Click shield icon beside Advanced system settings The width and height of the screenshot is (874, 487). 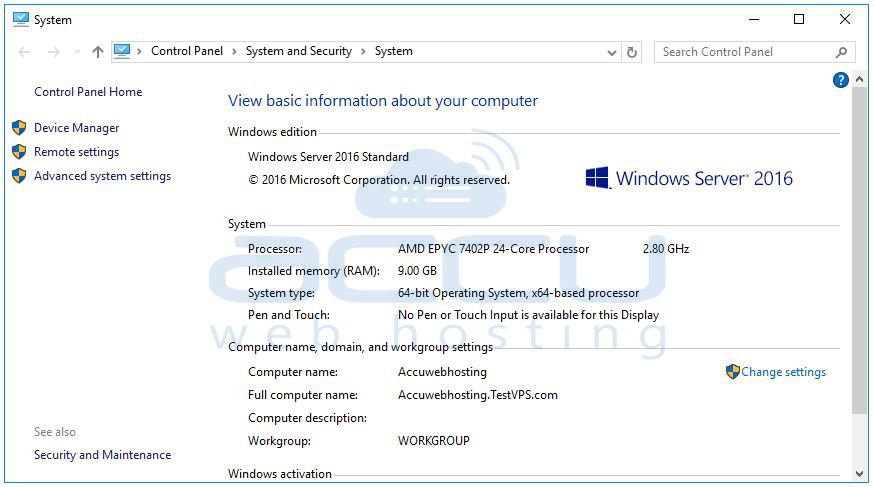coord(19,176)
